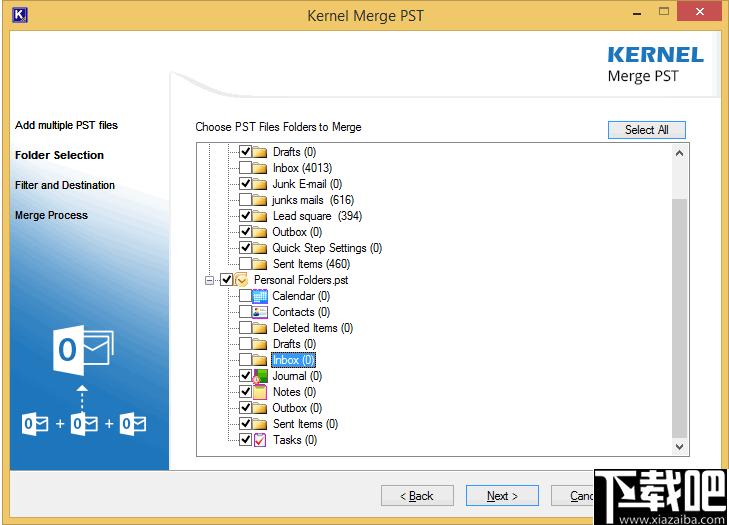The width and height of the screenshot is (729, 525).
Task: Select the Lead square (394) label
Action: pyautogui.click(x=318, y=216)
